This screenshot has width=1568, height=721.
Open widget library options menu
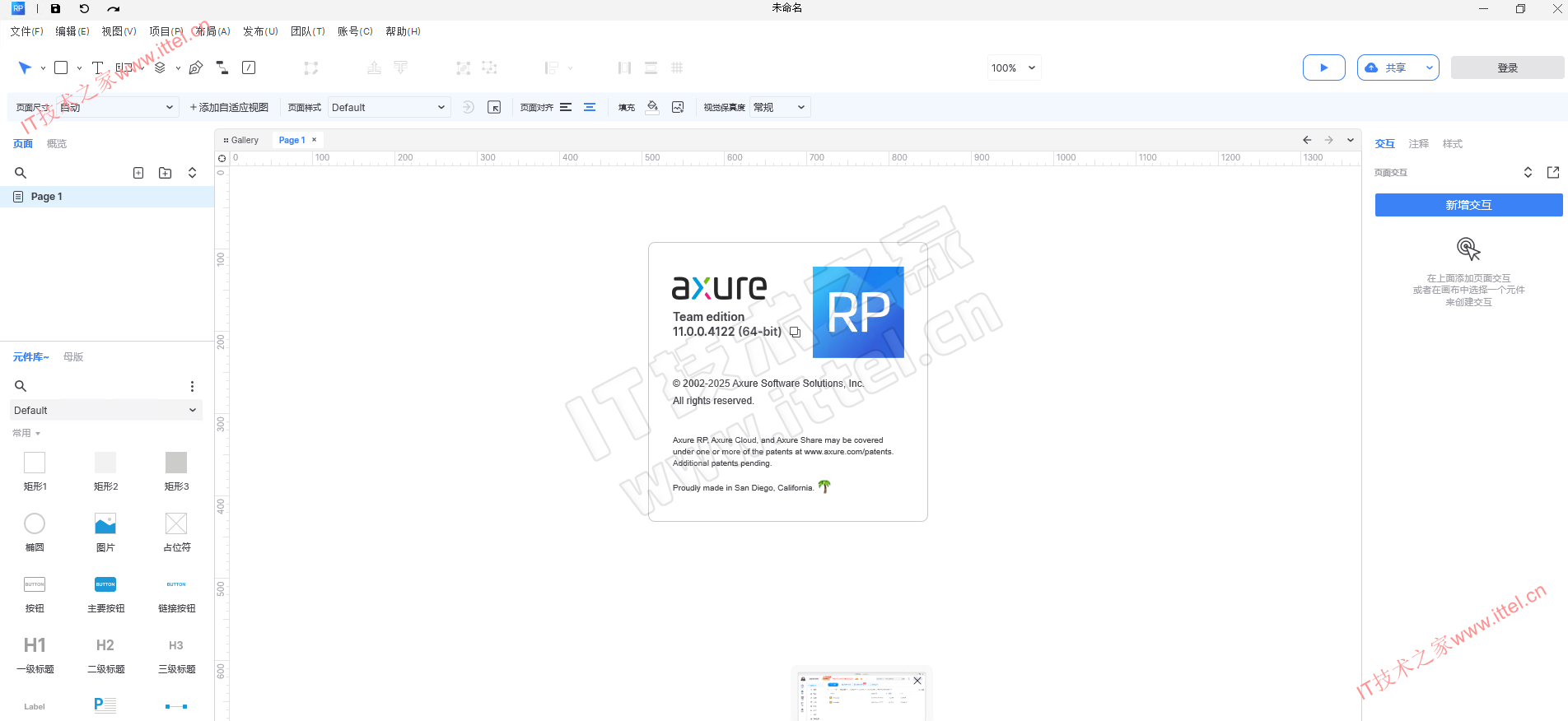(192, 386)
